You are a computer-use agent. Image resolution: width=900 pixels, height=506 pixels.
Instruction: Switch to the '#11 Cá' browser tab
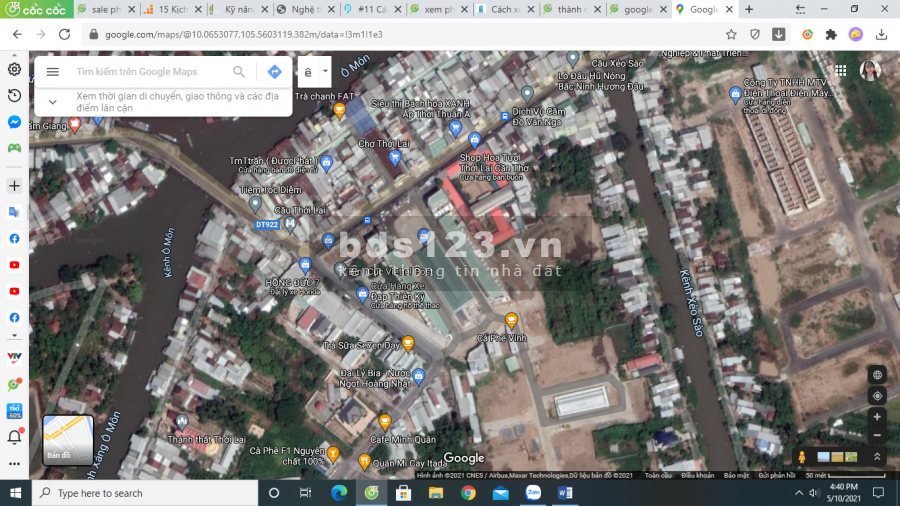[x=373, y=9]
